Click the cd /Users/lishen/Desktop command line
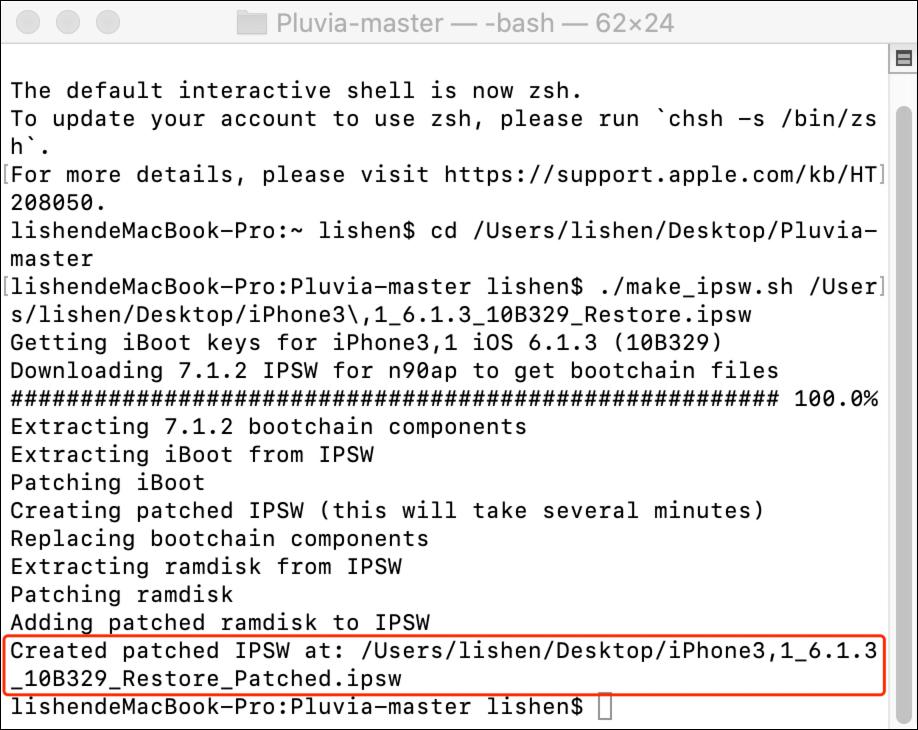 point(600,230)
